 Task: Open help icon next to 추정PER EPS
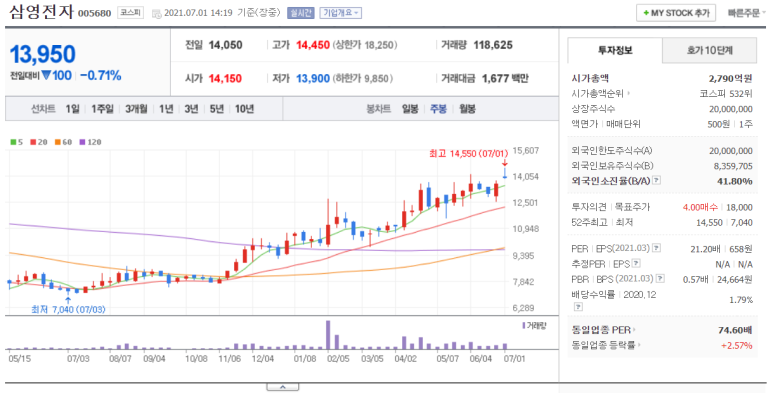click(x=636, y=263)
